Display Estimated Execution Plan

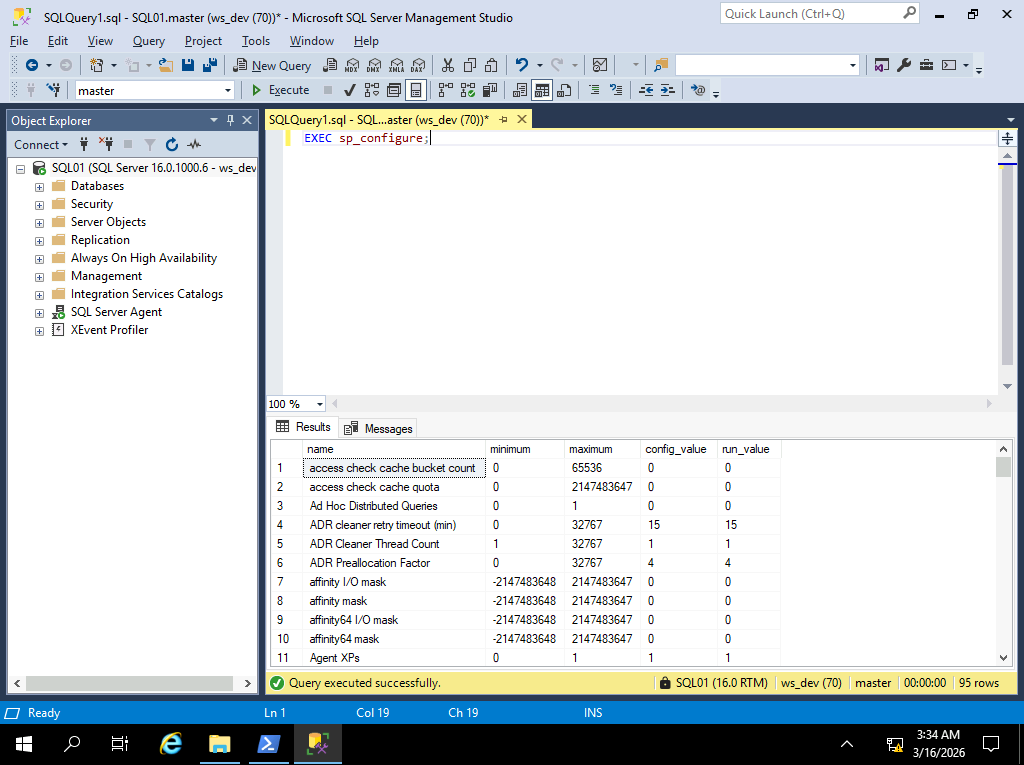pyautogui.click(x=372, y=90)
